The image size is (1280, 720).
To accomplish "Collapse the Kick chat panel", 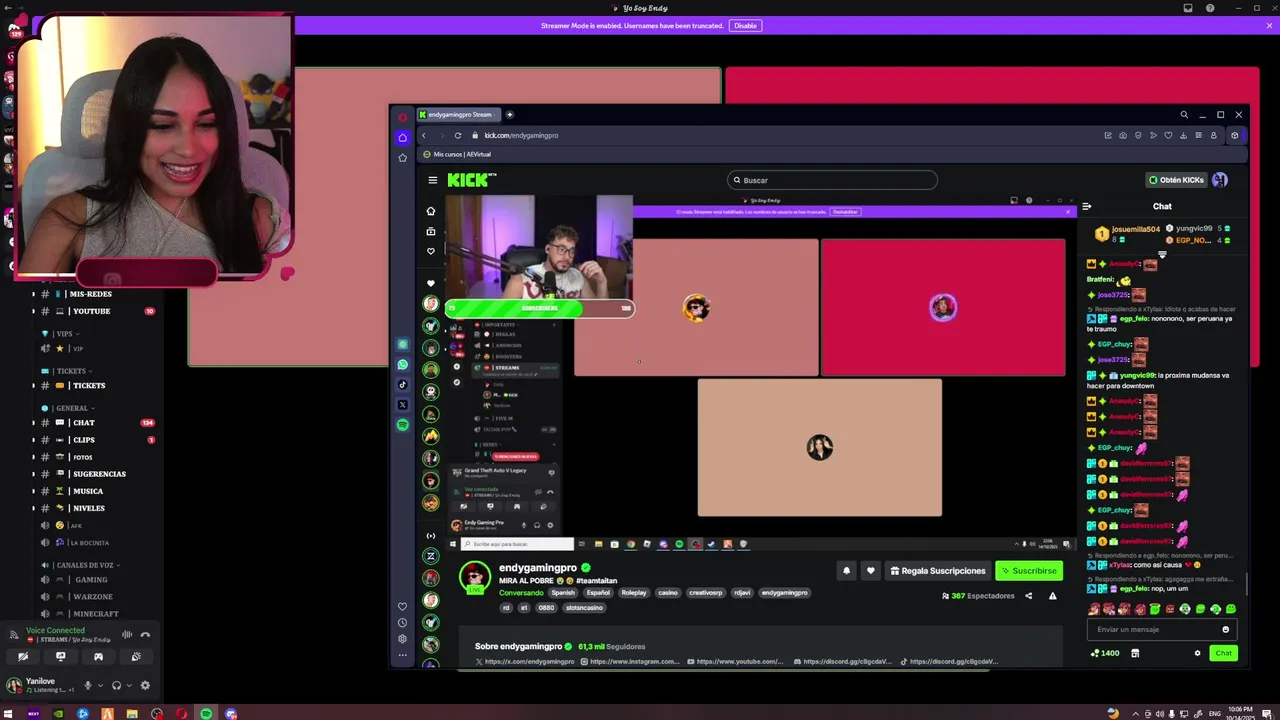I will (x=1087, y=207).
